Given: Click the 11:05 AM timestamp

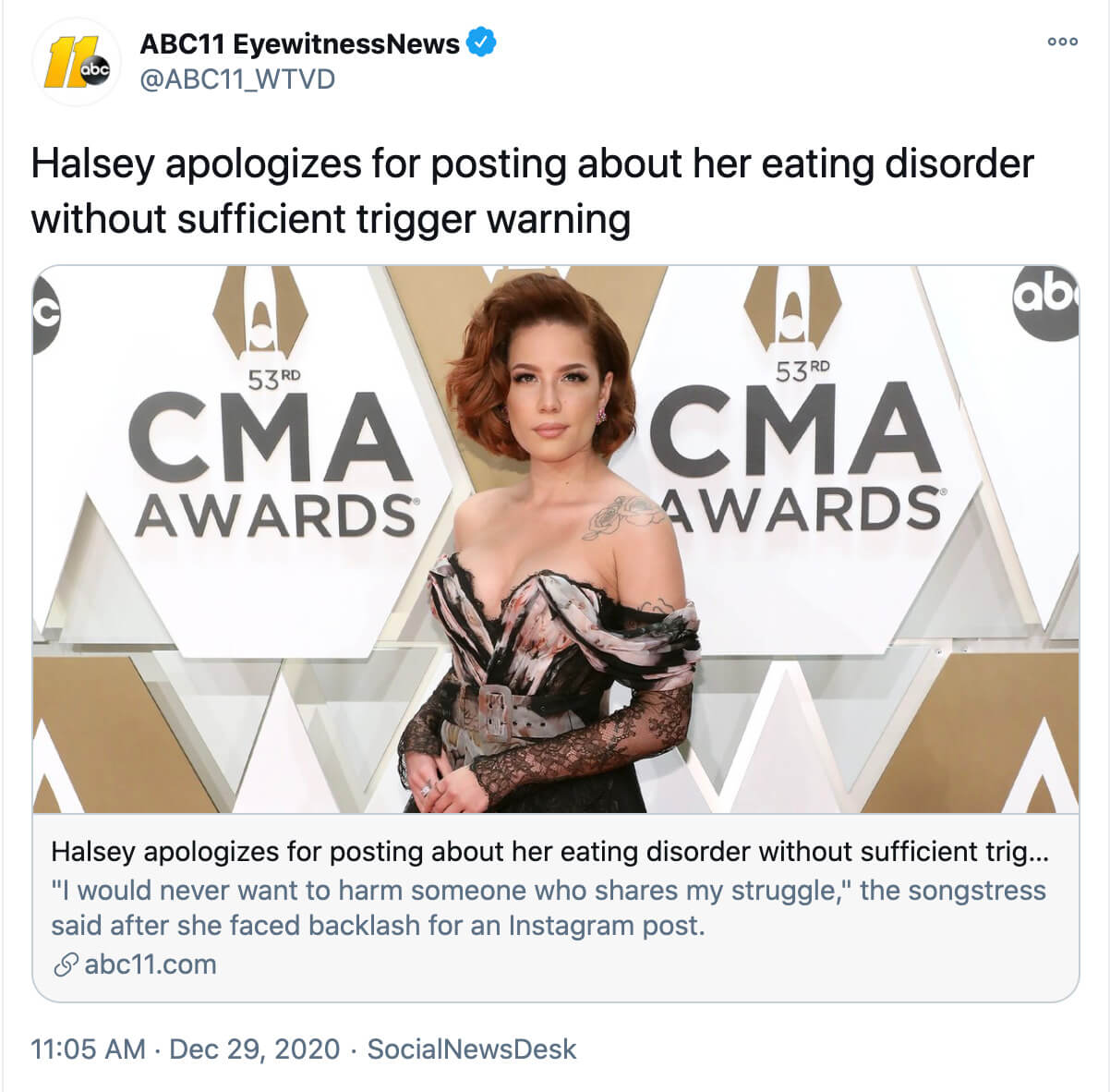Looking at the screenshot, I should [x=88, y=1050].
